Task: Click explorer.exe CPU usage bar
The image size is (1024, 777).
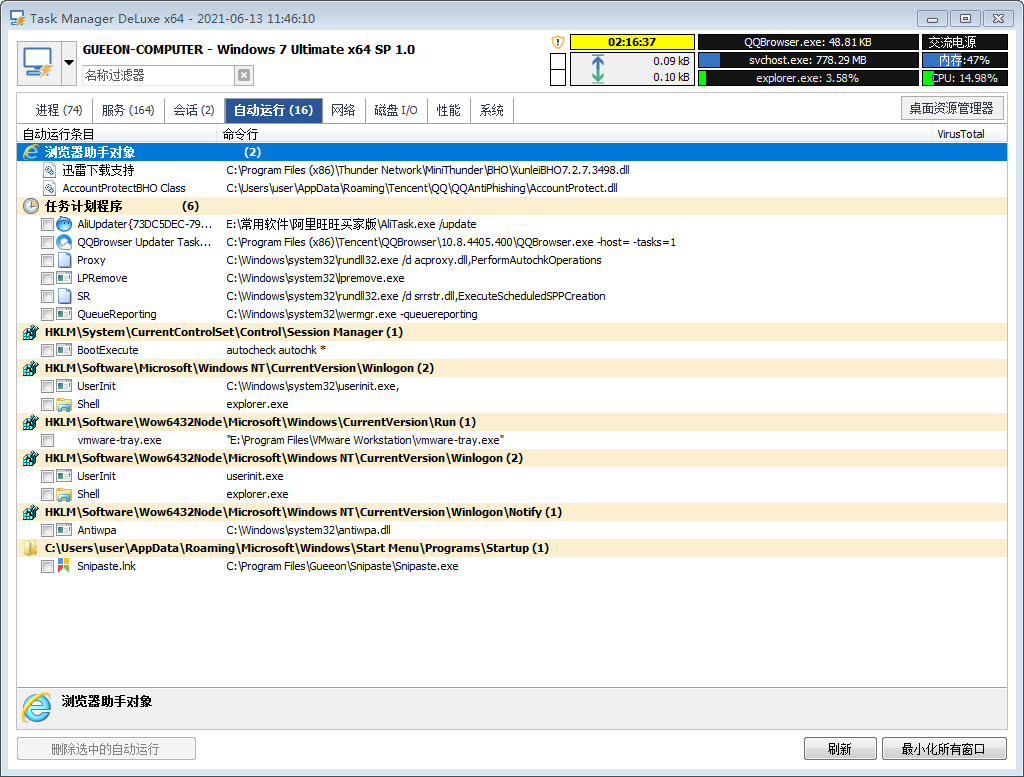Action: point(808,78)
